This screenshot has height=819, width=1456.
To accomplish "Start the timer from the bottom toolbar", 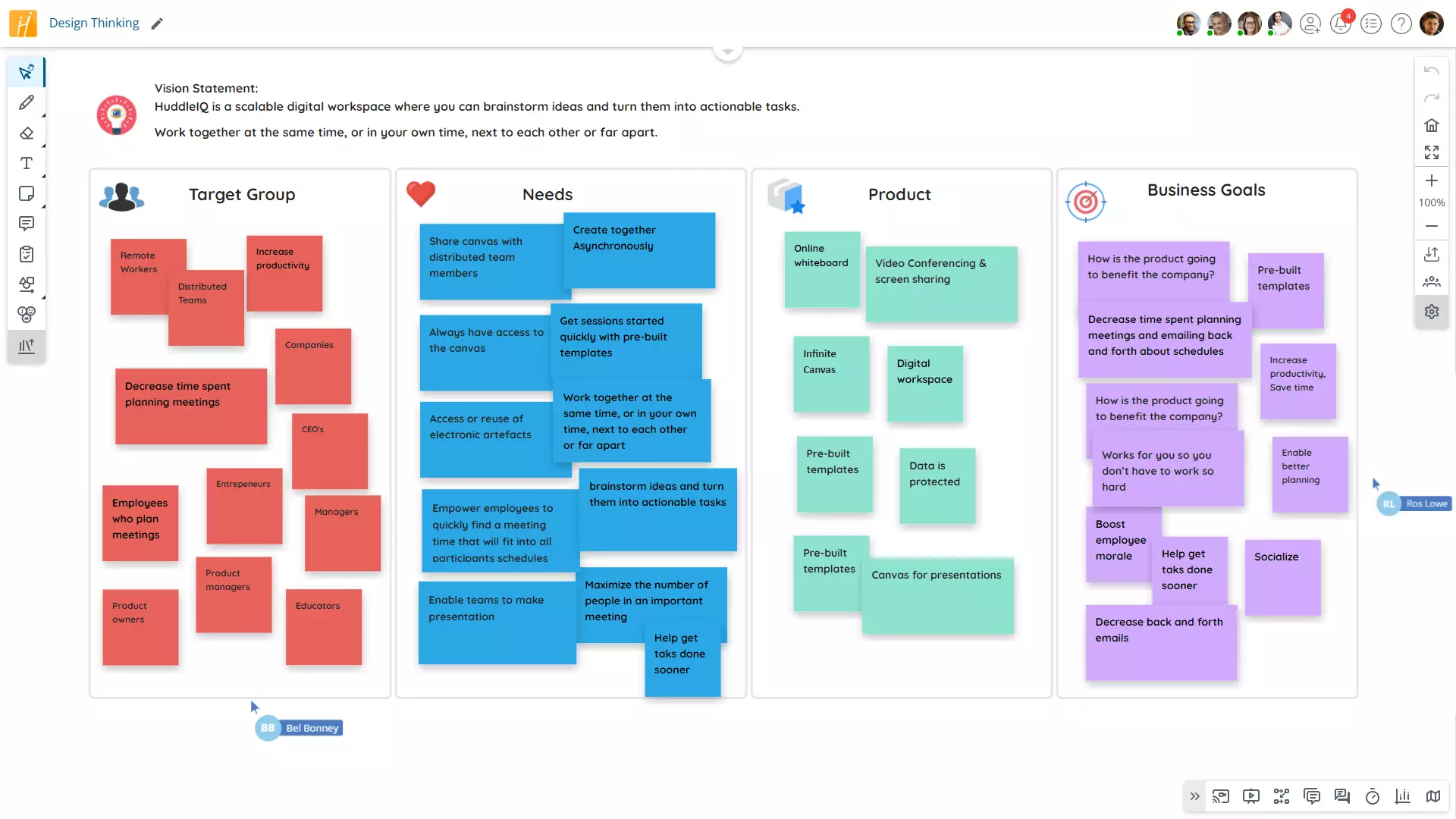I will [1372, 796].
